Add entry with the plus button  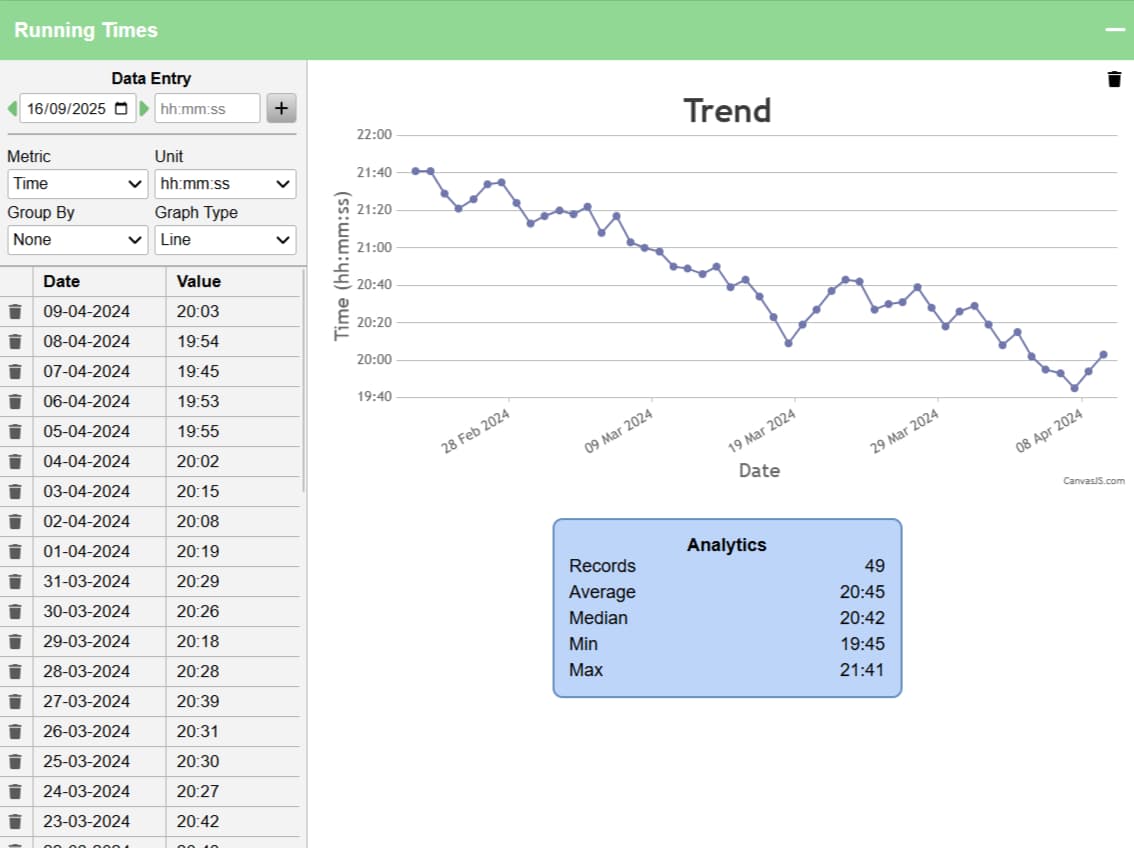tap(281, 108)
